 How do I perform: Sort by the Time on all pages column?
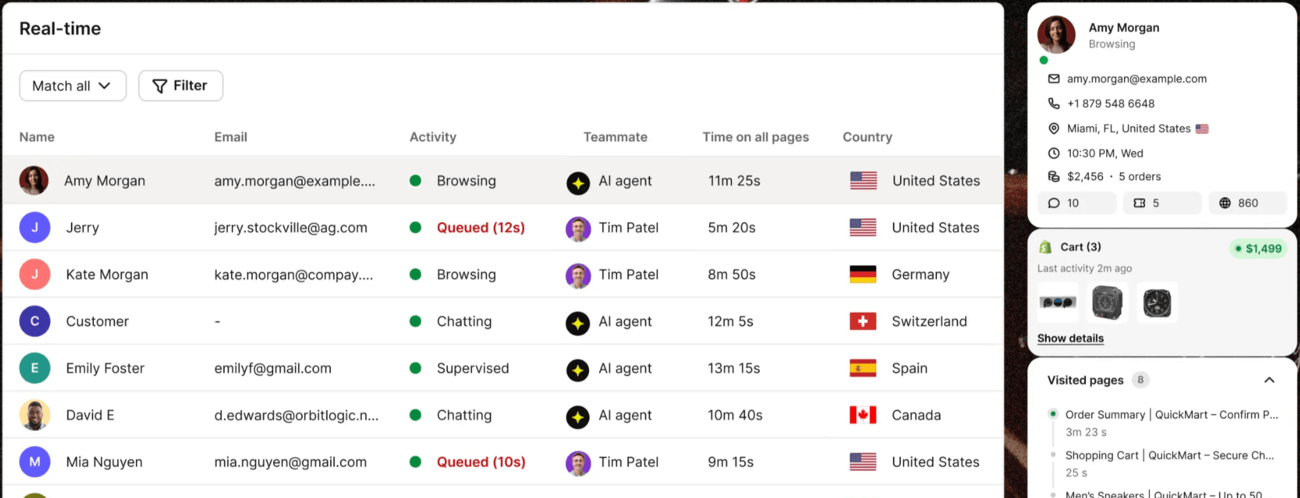click(755, 137)
